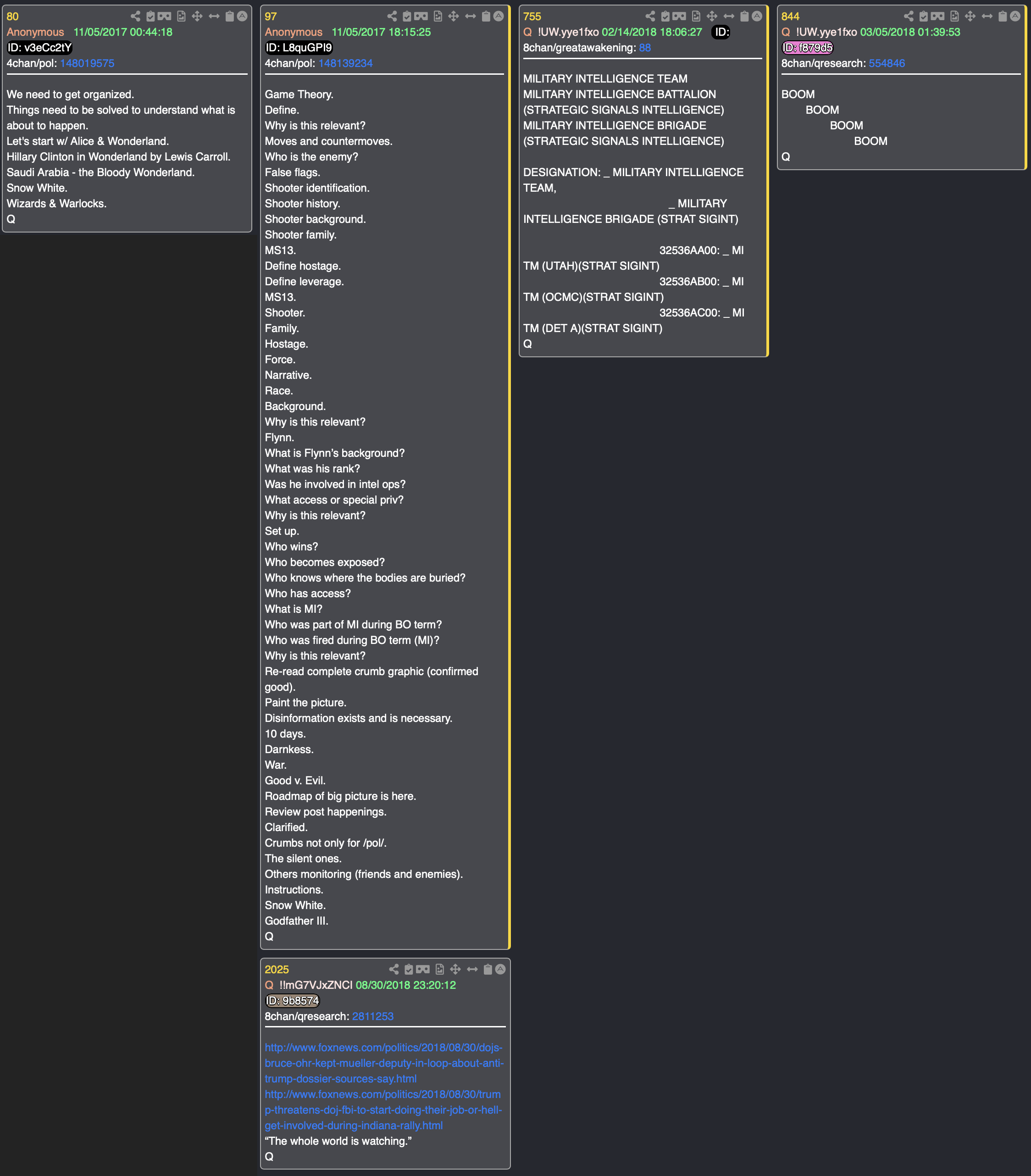Screen dimensions: 1031x1176
Task: Open the Fox News Indiana rally article link
Action: (384, 1110)
